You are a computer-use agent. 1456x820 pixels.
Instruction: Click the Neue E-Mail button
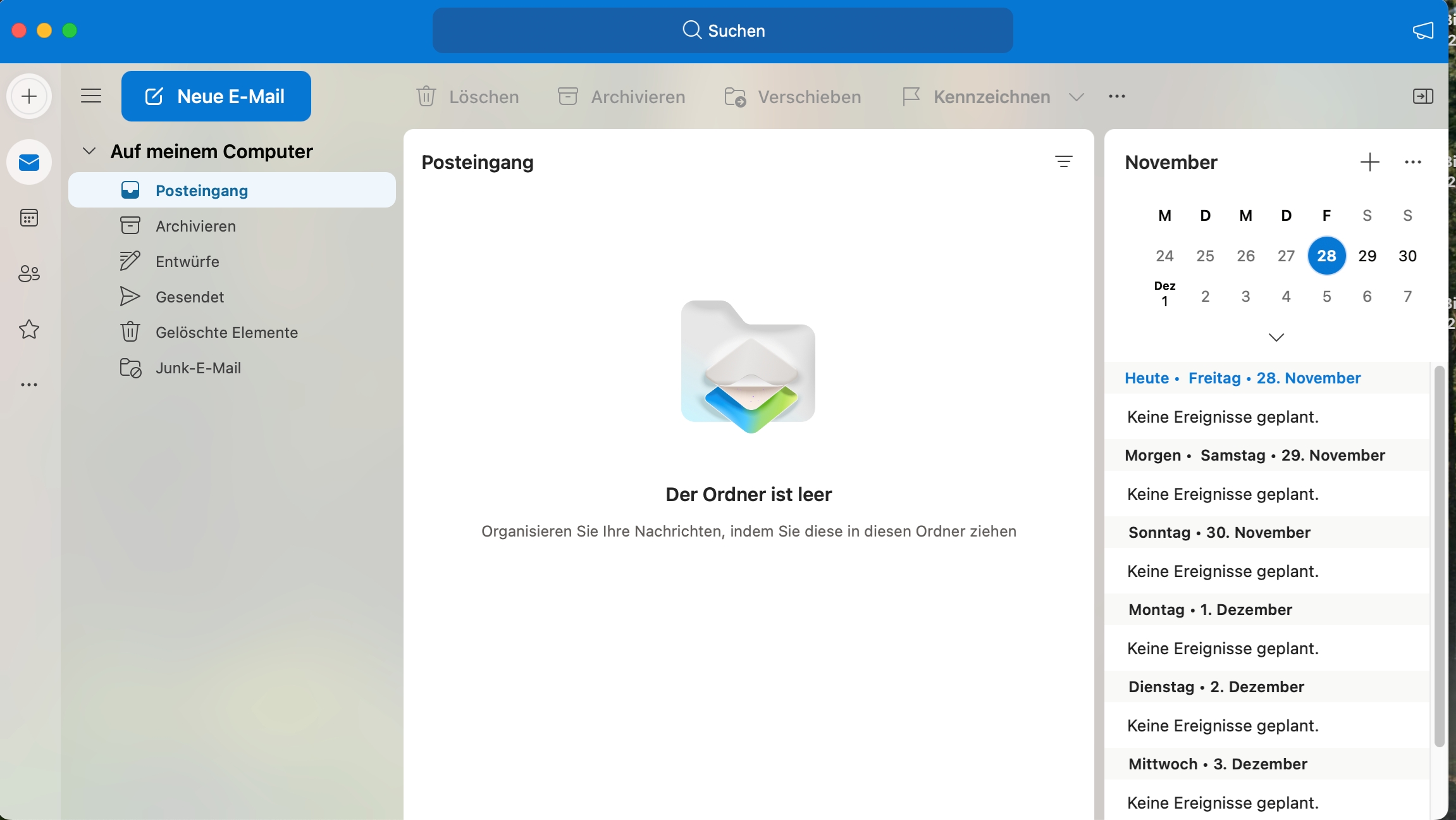216,96
